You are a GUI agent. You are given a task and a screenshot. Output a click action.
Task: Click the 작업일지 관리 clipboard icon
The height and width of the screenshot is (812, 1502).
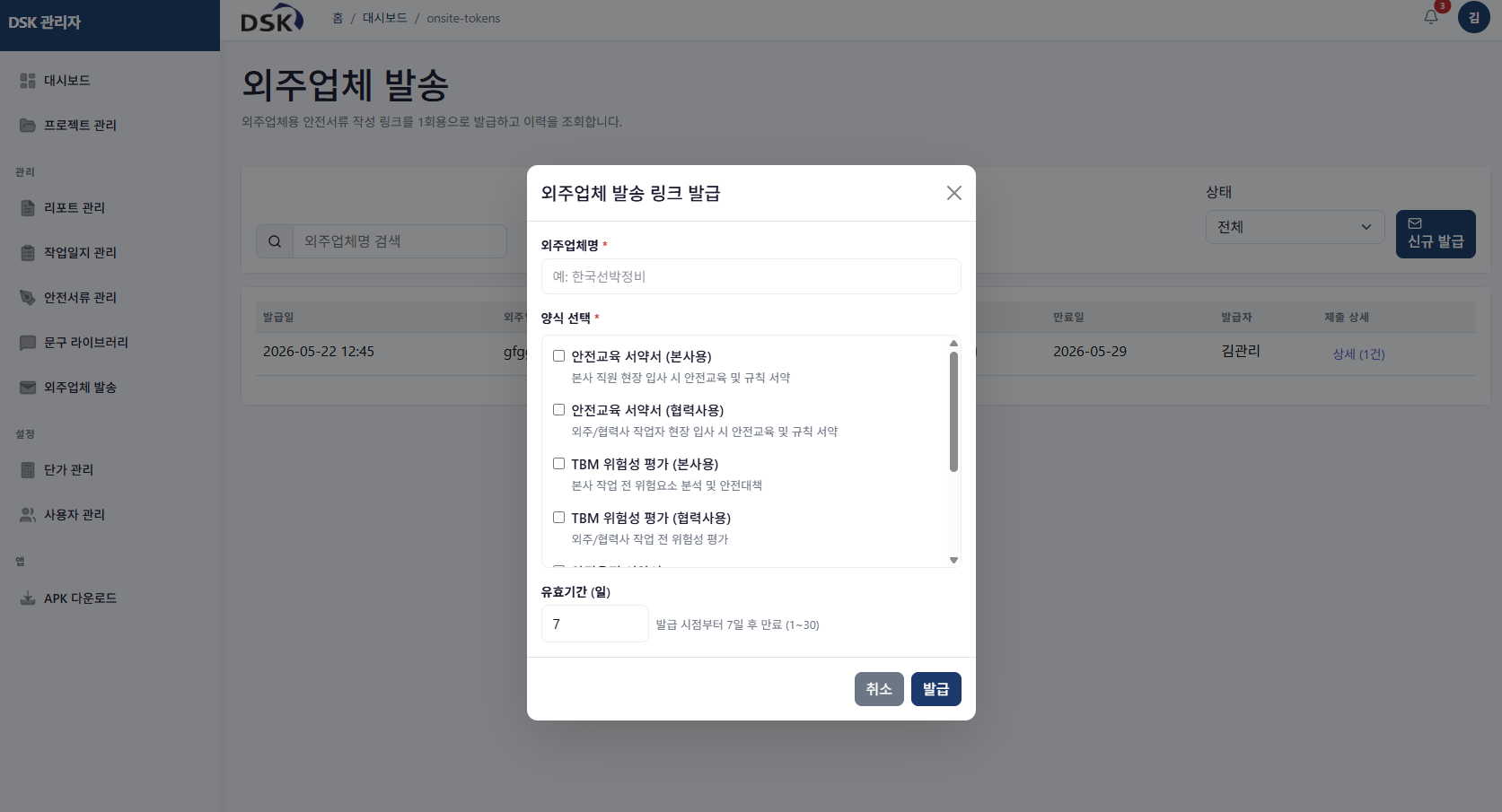pos(28,253)
